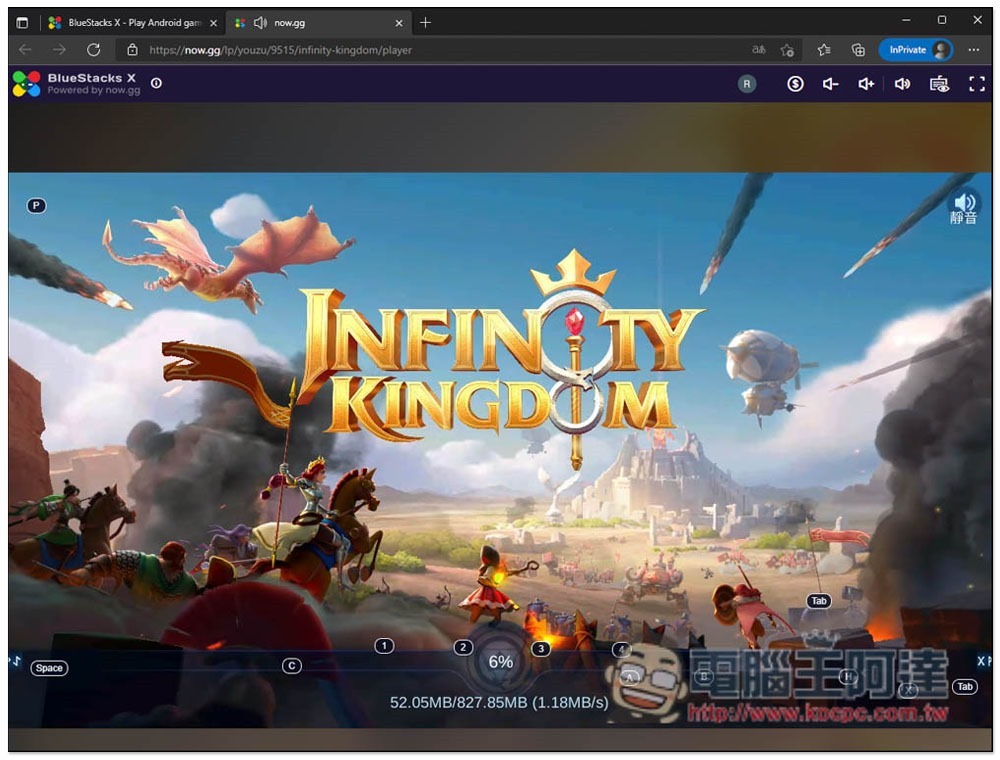Click the Space key overlay marker
This screenshot has width=1000, height=760.
coord(49,668)
